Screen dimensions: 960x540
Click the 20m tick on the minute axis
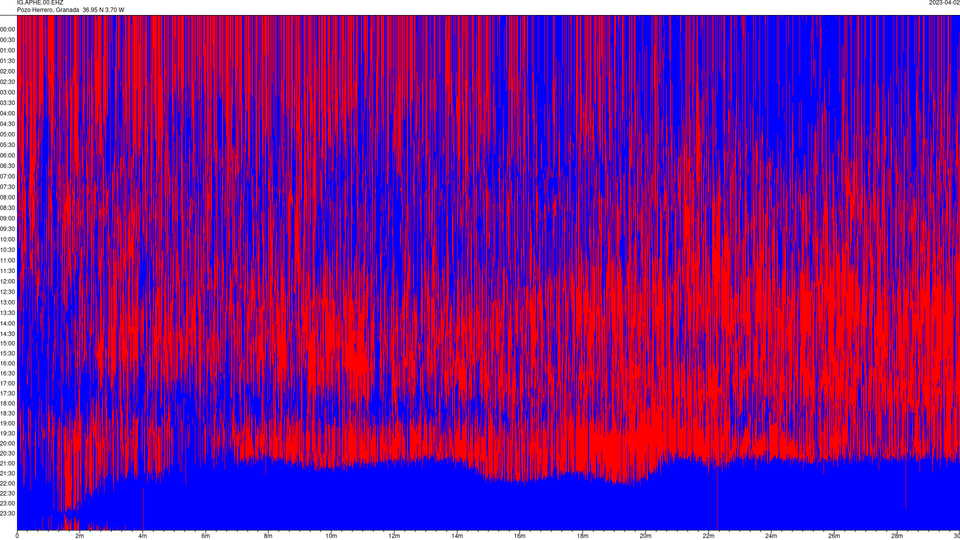coord(645,536)
